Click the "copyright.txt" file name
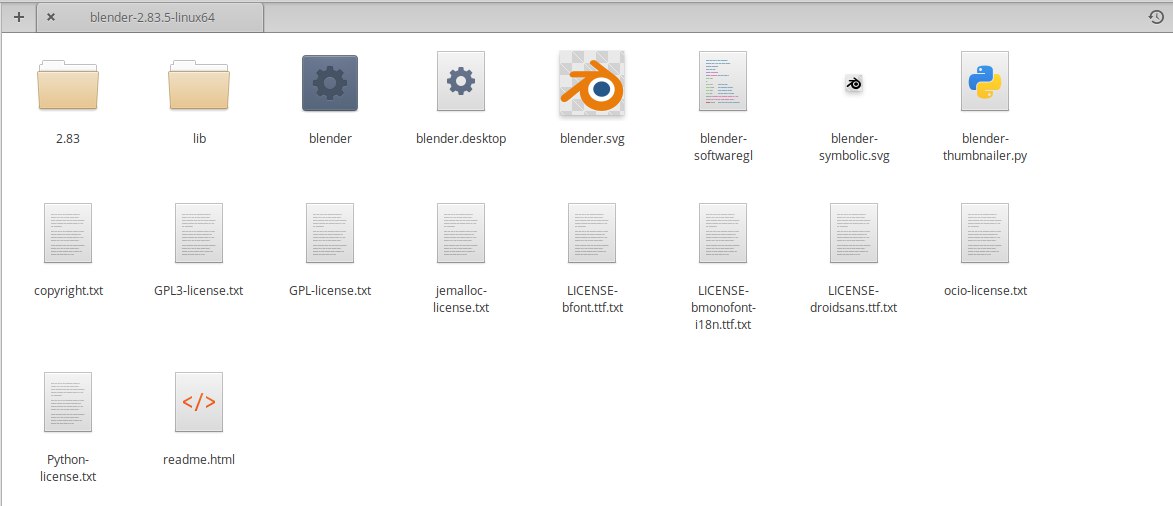Viewport: 1173px width, 506px height. [x=68, y=290]
